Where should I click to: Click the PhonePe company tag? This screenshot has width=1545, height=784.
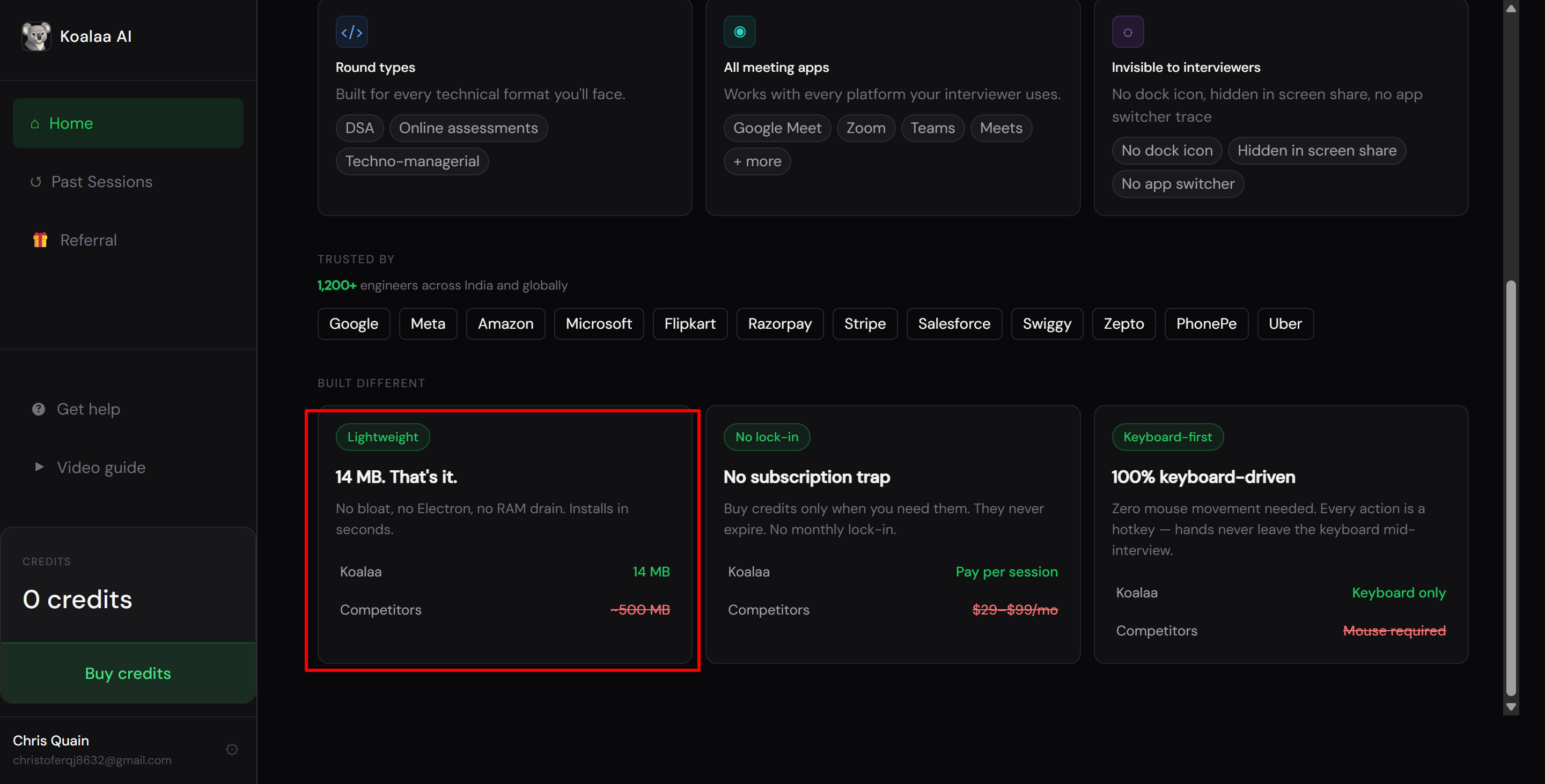pos(1206,324)
